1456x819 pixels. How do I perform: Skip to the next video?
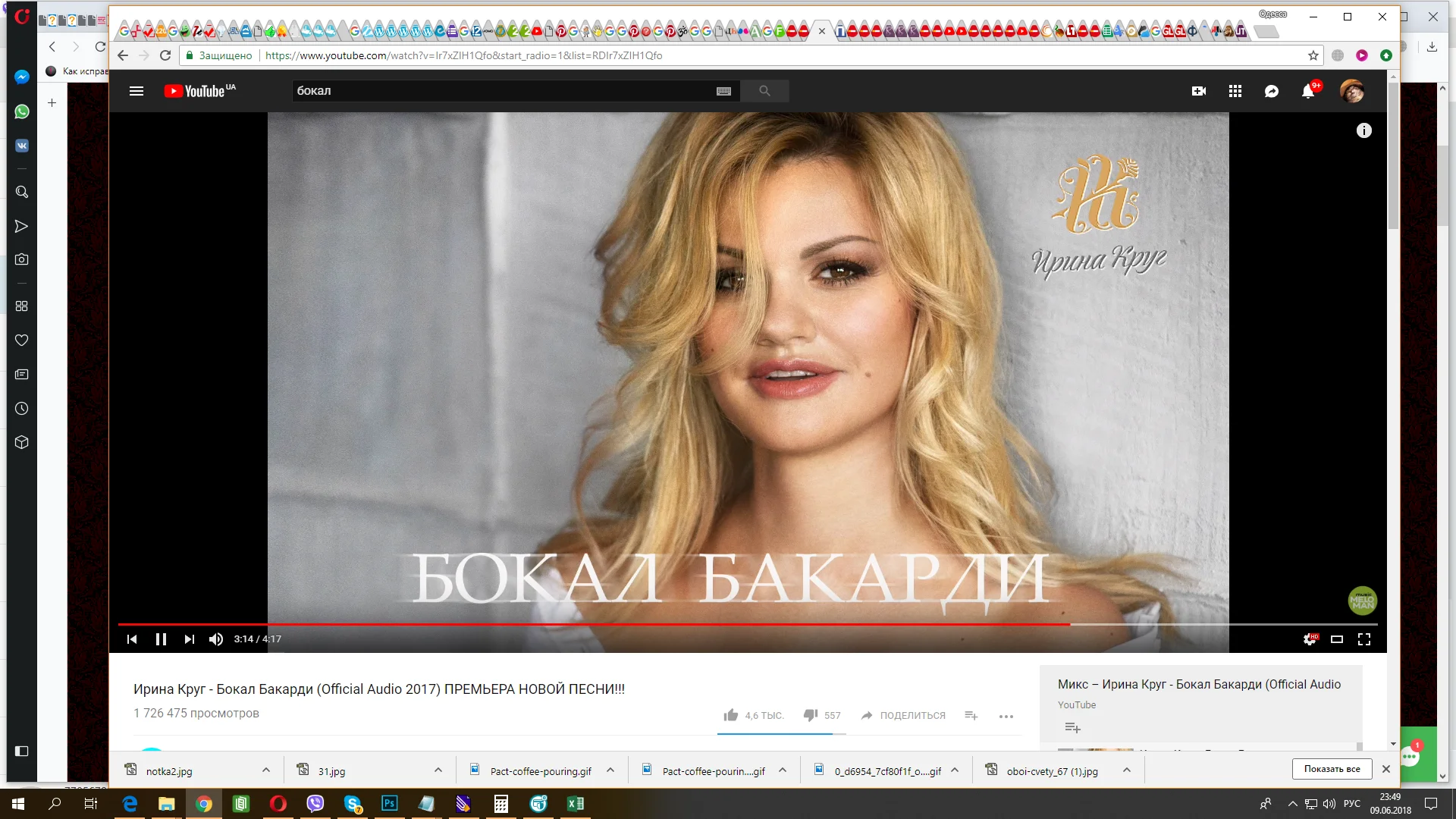(189, 639)
